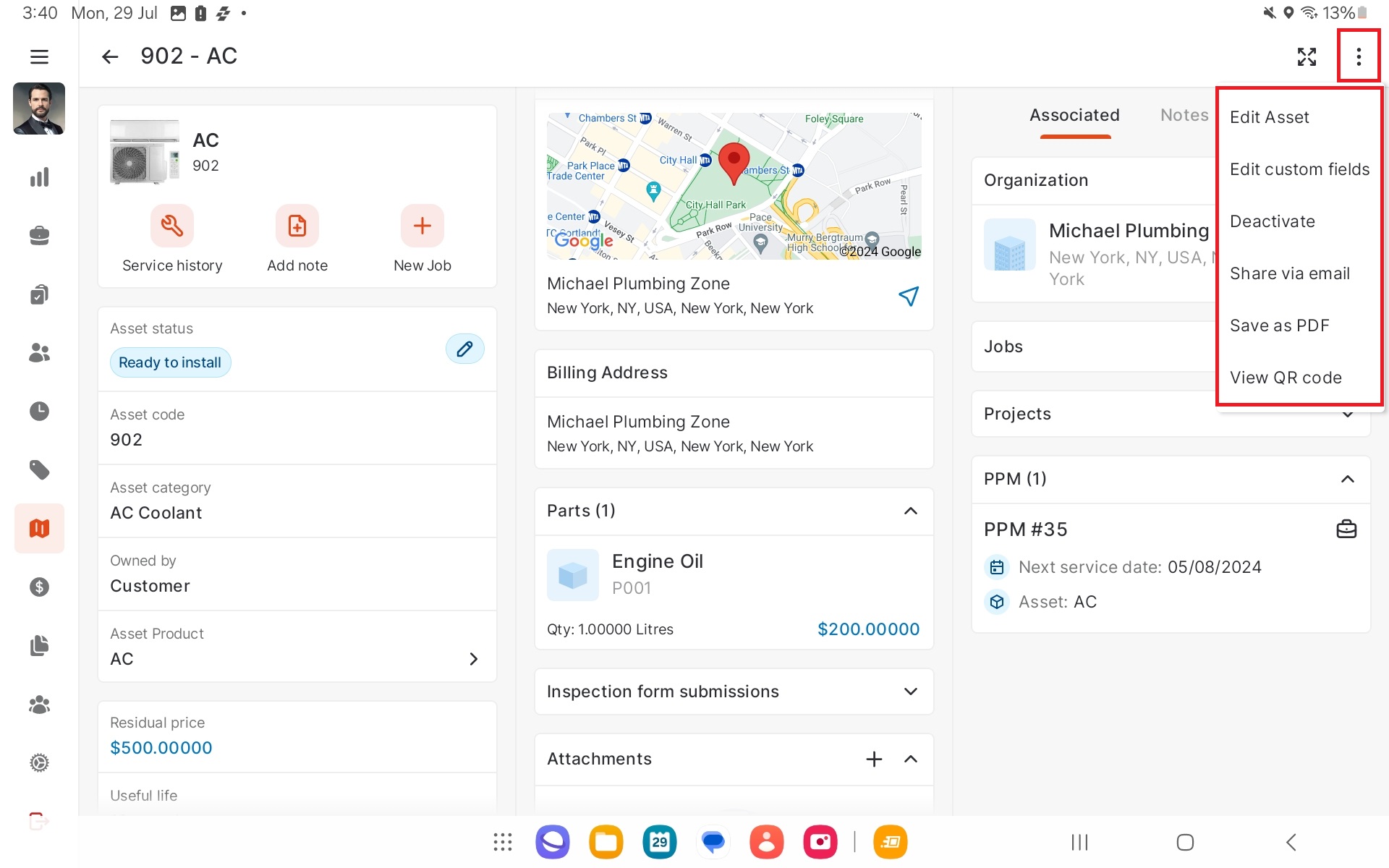Screen dimensions: 1389x868
Task: Click the map directions arrow icon
Action: click(909, 296)
